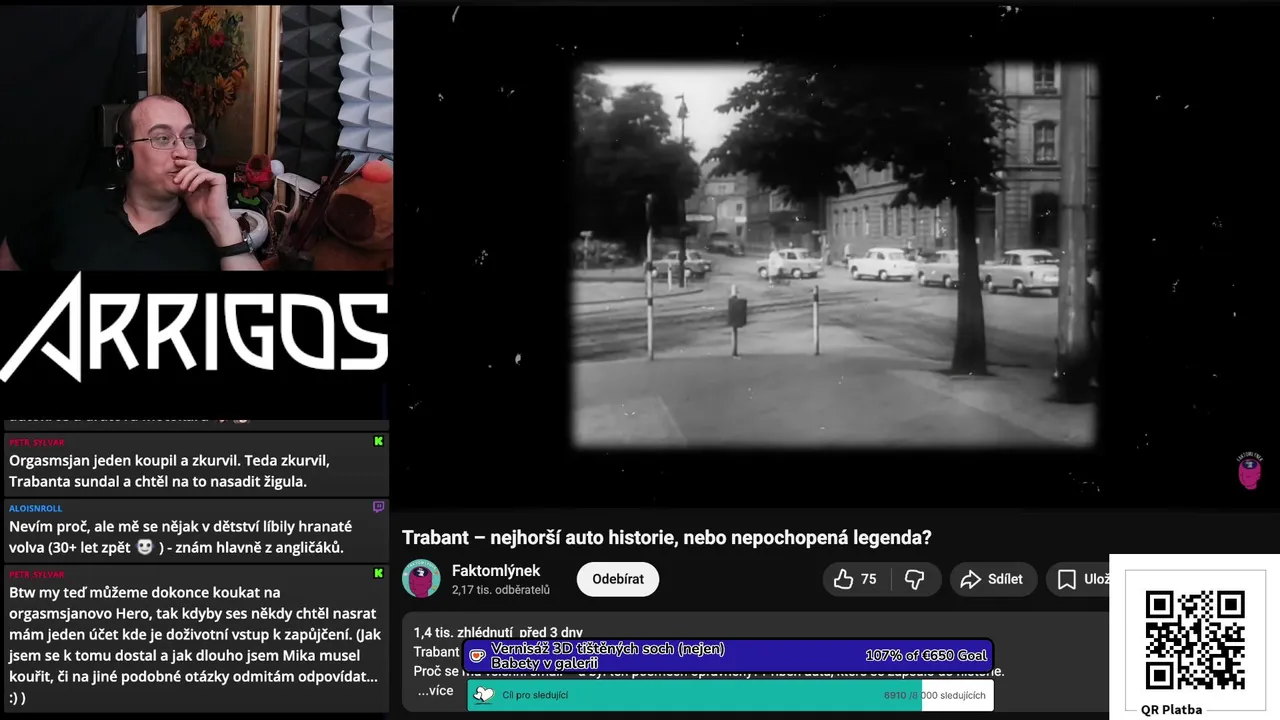
Task: Click the Vernisáž donation goal progress bar
Action: point(728,656)
